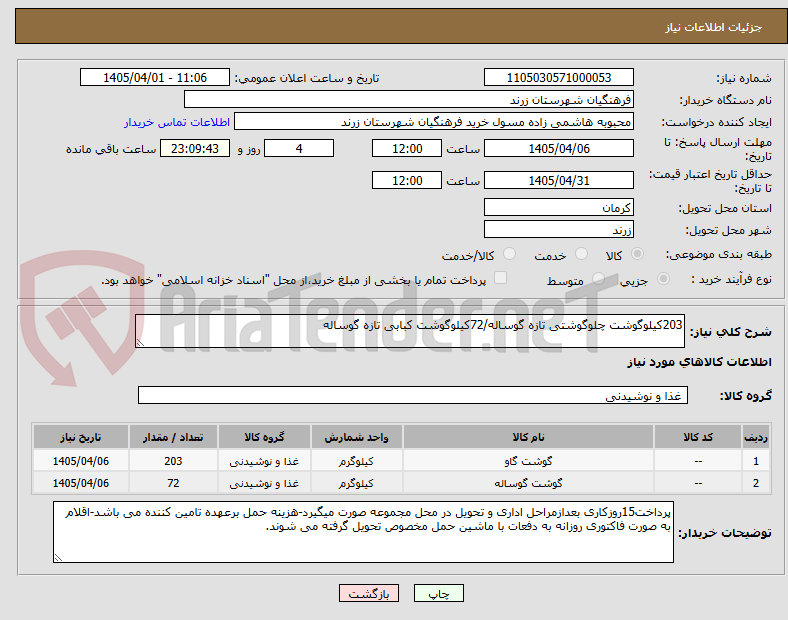Click the buyer name field فرهنگیان شهرستان زرند

[409, 99]
